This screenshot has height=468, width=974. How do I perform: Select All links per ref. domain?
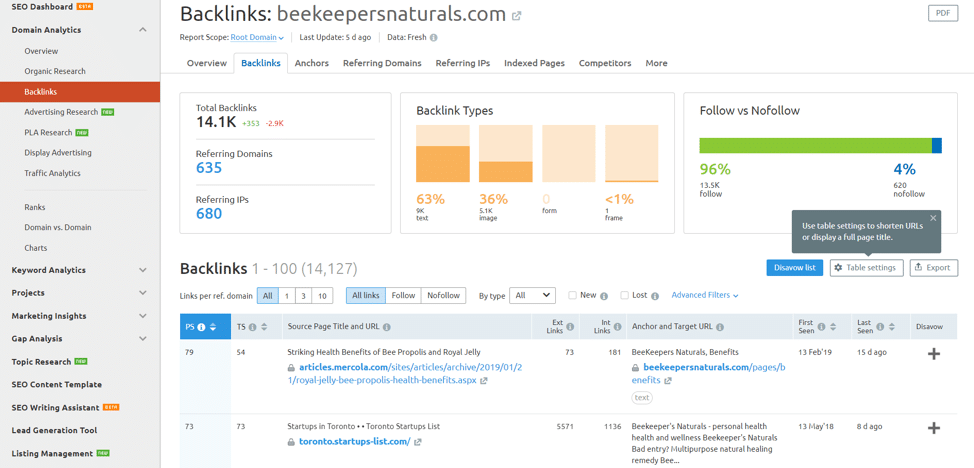[268, 296]
